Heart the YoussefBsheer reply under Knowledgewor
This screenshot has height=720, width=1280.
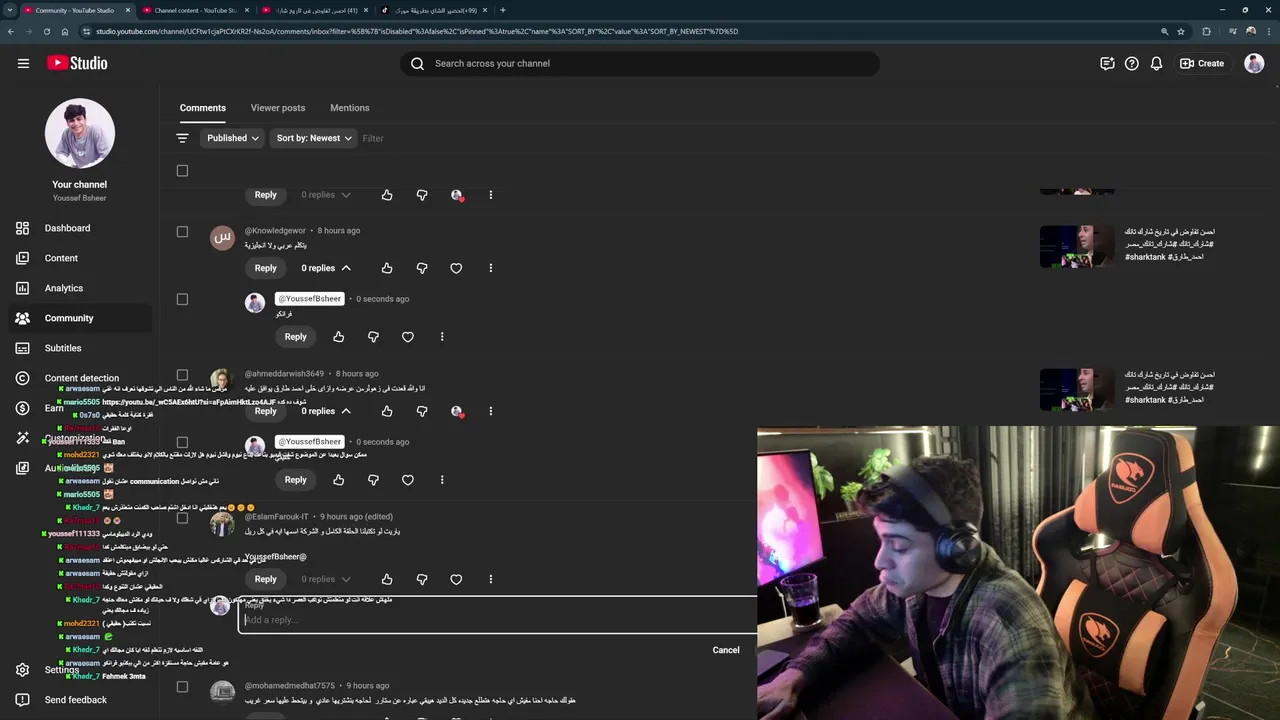coord(408,337)
